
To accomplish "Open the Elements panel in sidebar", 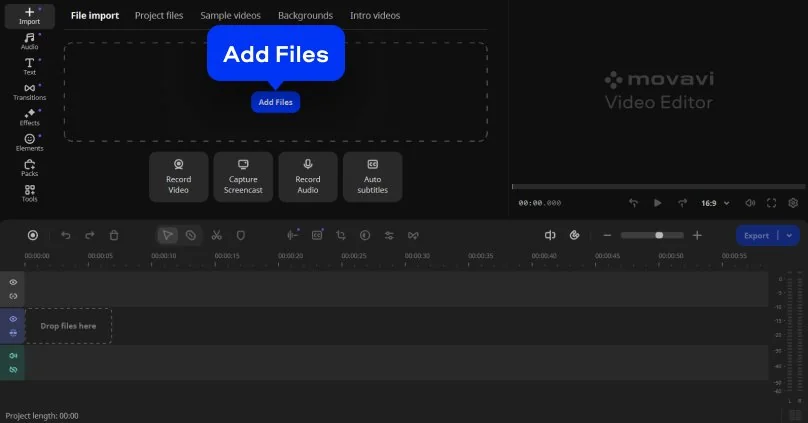I will point(29,142).
